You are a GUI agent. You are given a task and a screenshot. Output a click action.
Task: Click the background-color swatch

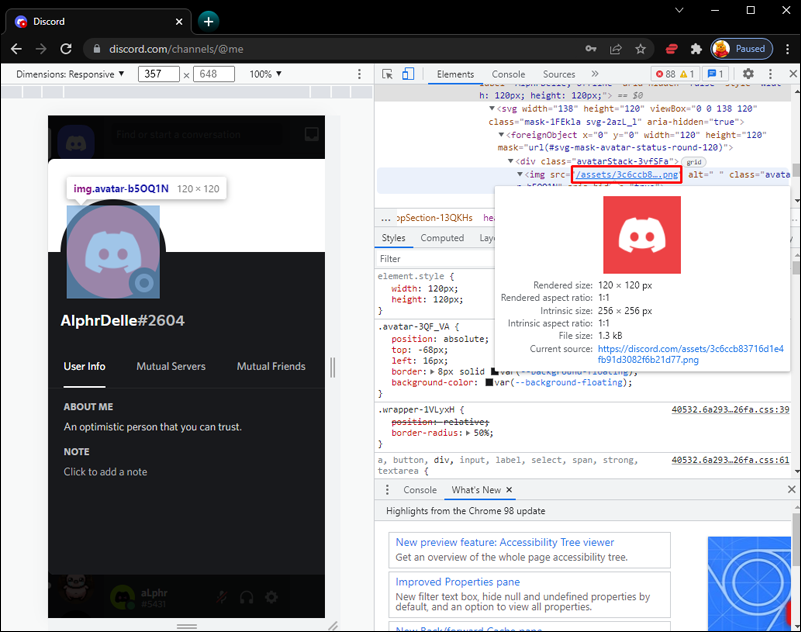pos(489,383)
